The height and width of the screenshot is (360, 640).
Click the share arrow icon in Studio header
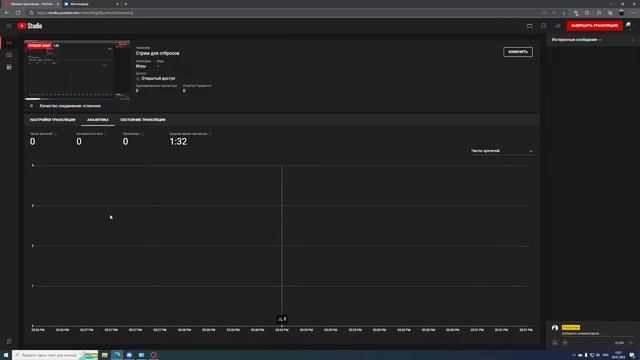click(557, 26)
